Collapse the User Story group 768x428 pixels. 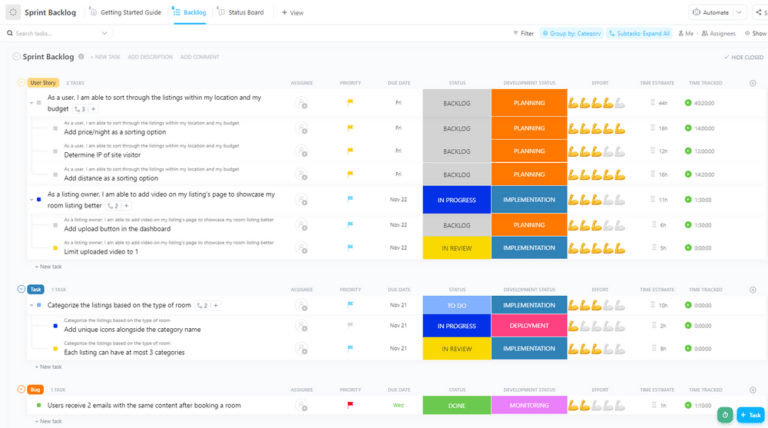pyautogui.click(x=20, y=83)
